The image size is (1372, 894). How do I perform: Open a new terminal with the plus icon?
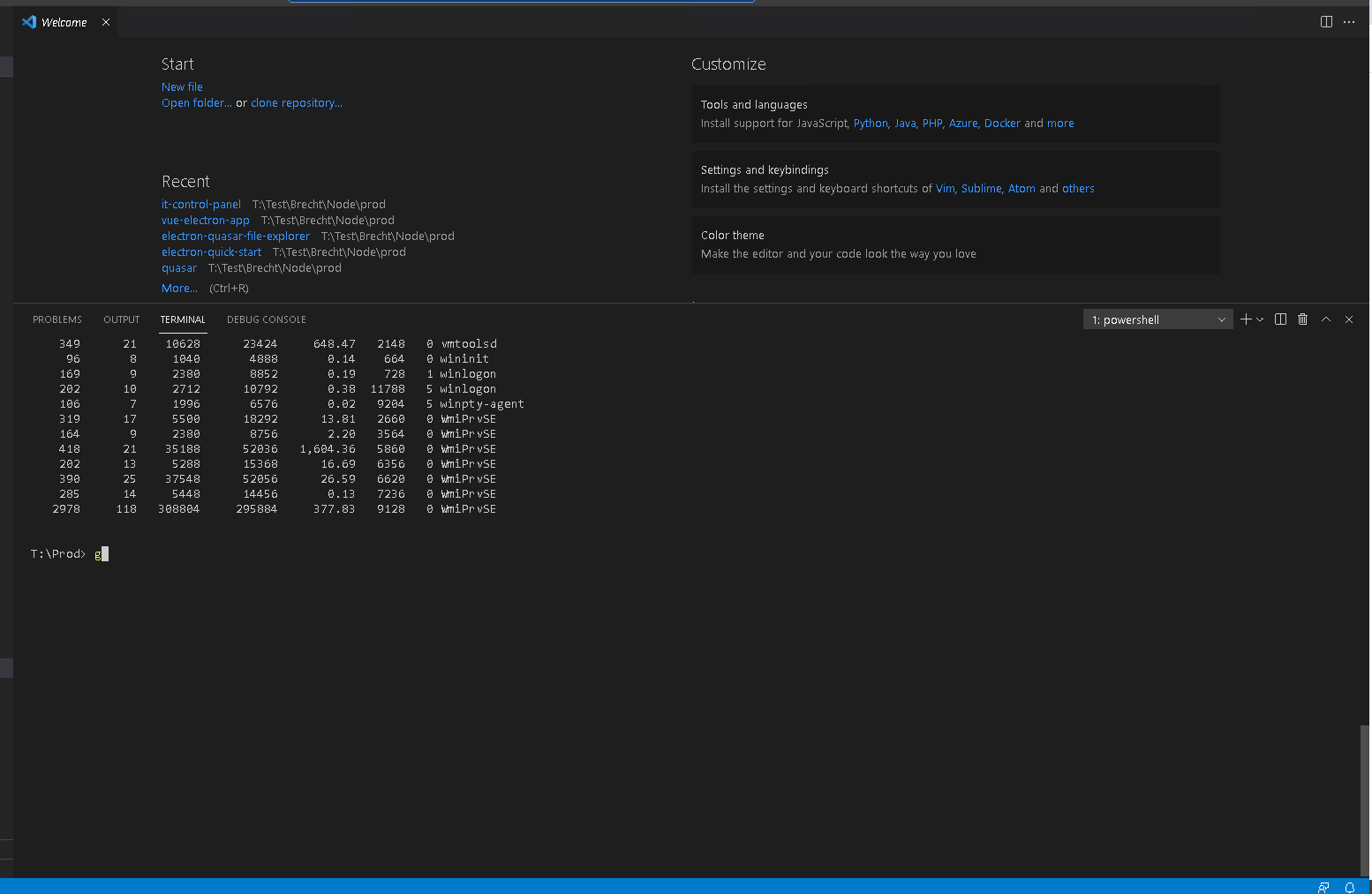coord(1245,319)
